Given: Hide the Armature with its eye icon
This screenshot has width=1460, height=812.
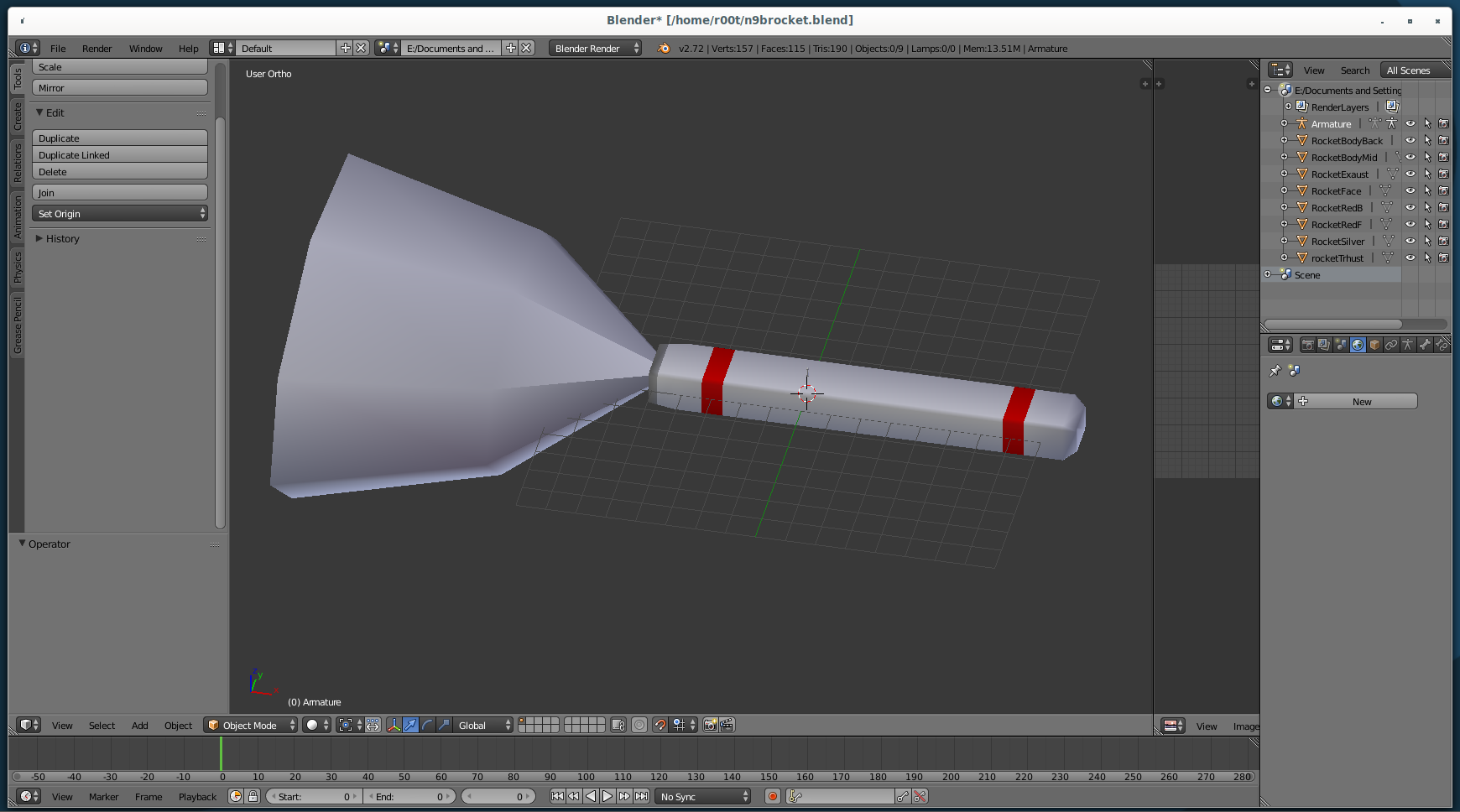Looking at the screenshot, I should tap(1410, 123).
